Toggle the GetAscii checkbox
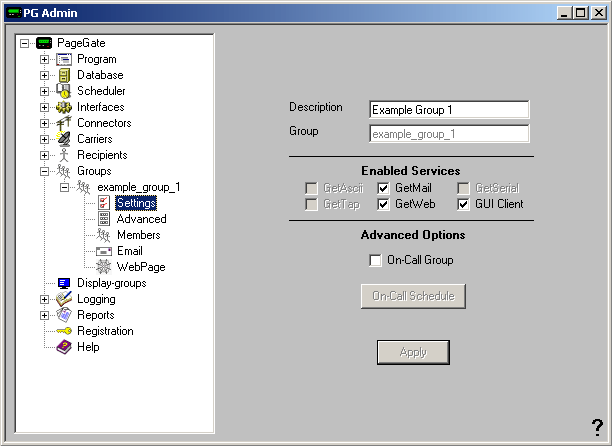 tap(311, 188)
